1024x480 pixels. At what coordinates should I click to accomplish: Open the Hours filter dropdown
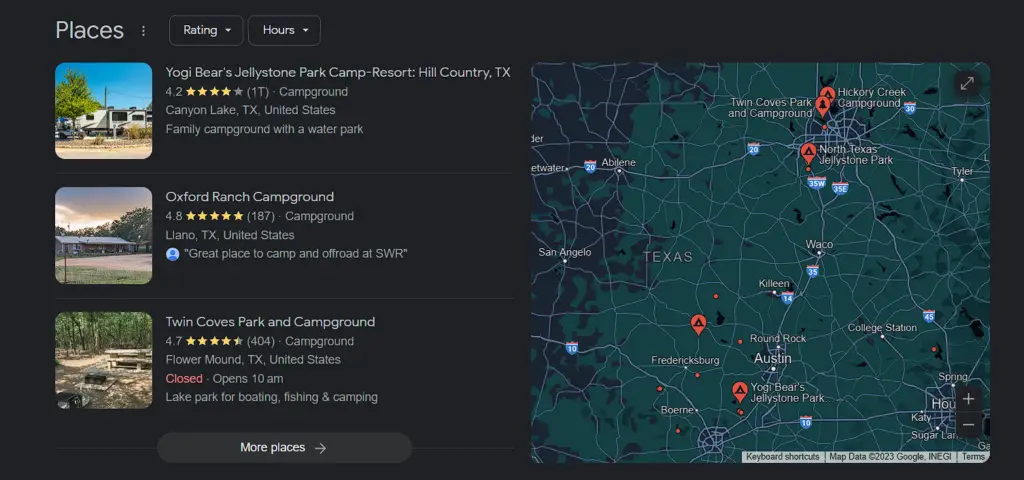pos(284,31)
